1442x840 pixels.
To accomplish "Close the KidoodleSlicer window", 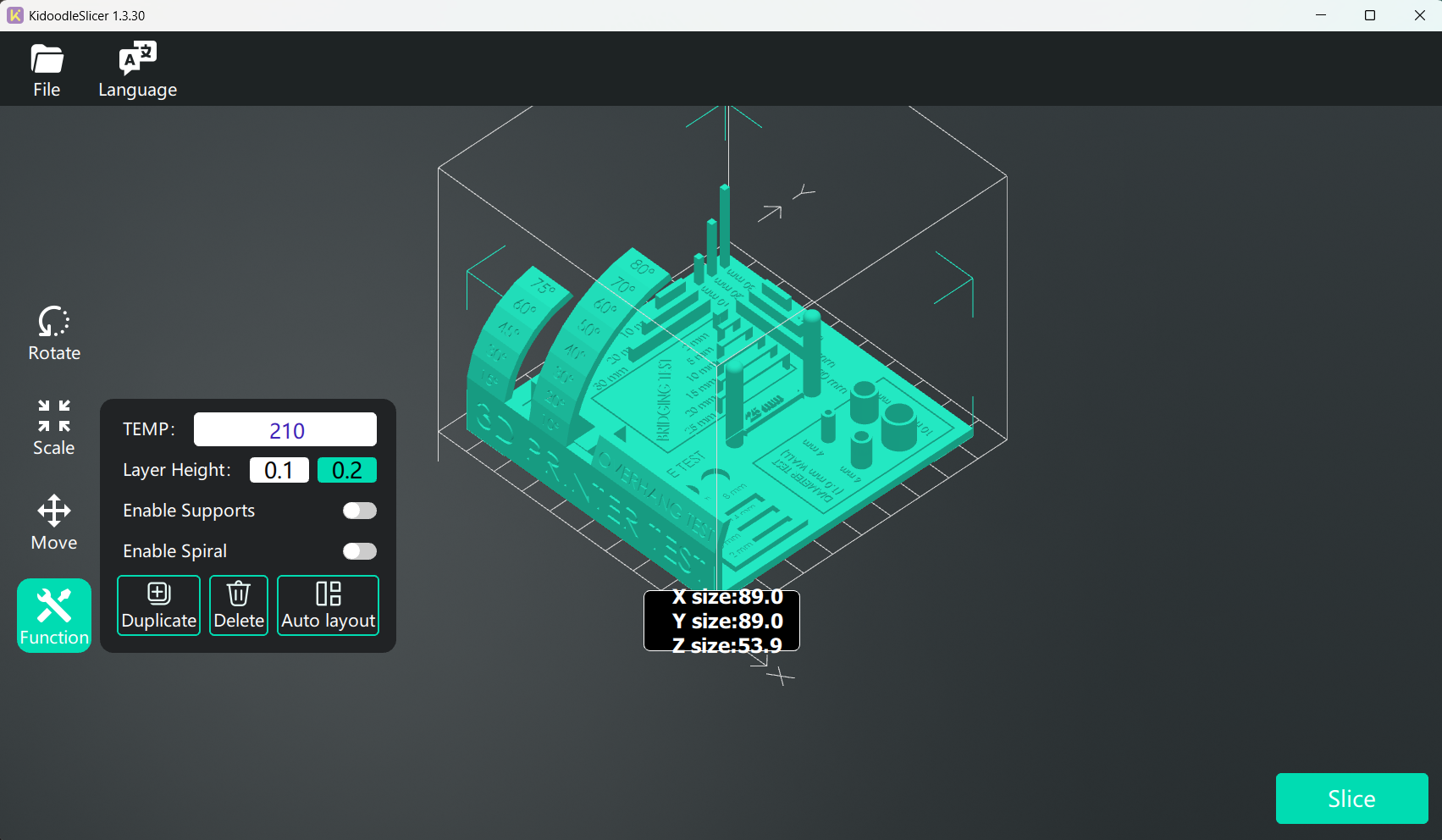I will [1419, 15].
